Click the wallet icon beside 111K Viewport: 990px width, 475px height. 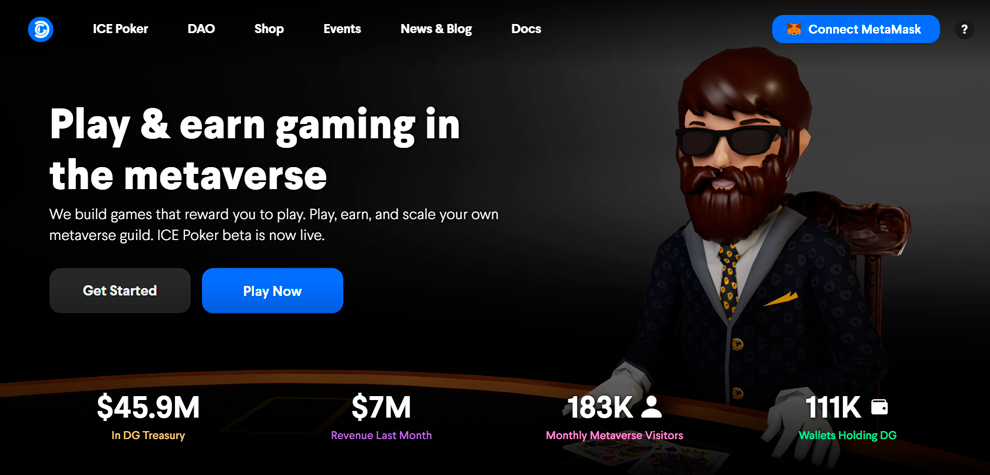pos(880,407)
